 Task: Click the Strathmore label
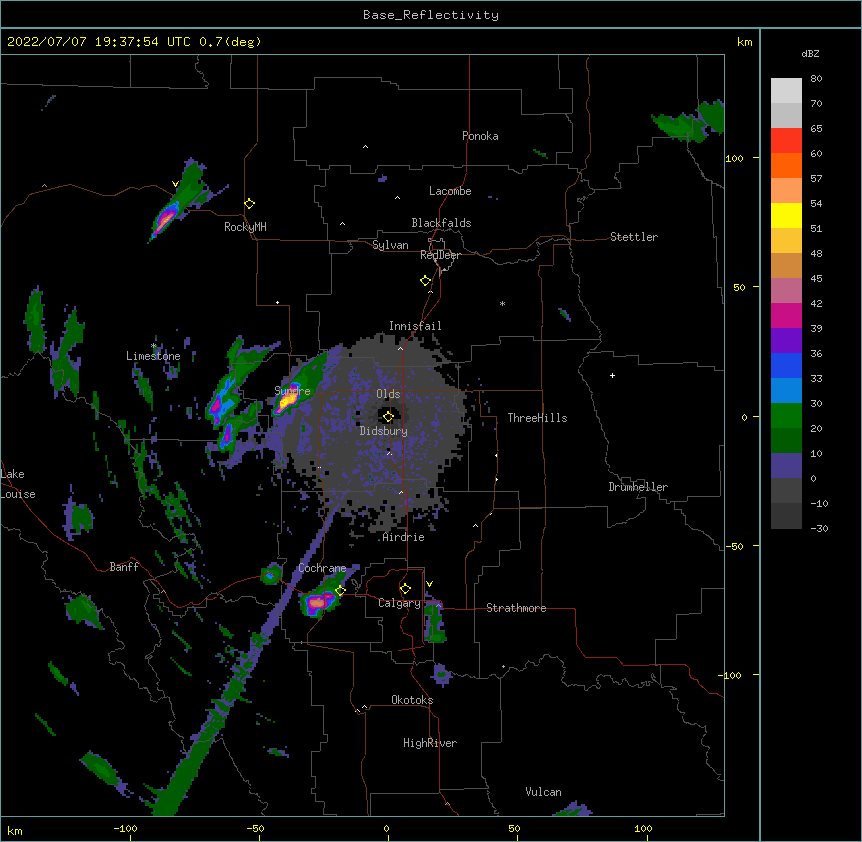pyautogui.click(x=516, y=608)
